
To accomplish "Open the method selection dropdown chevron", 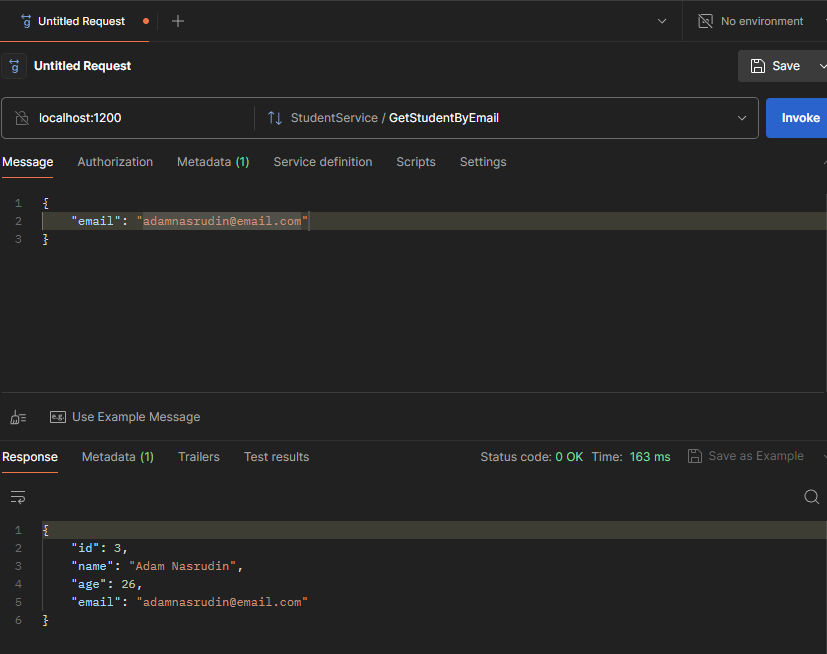I will [742, 118].
